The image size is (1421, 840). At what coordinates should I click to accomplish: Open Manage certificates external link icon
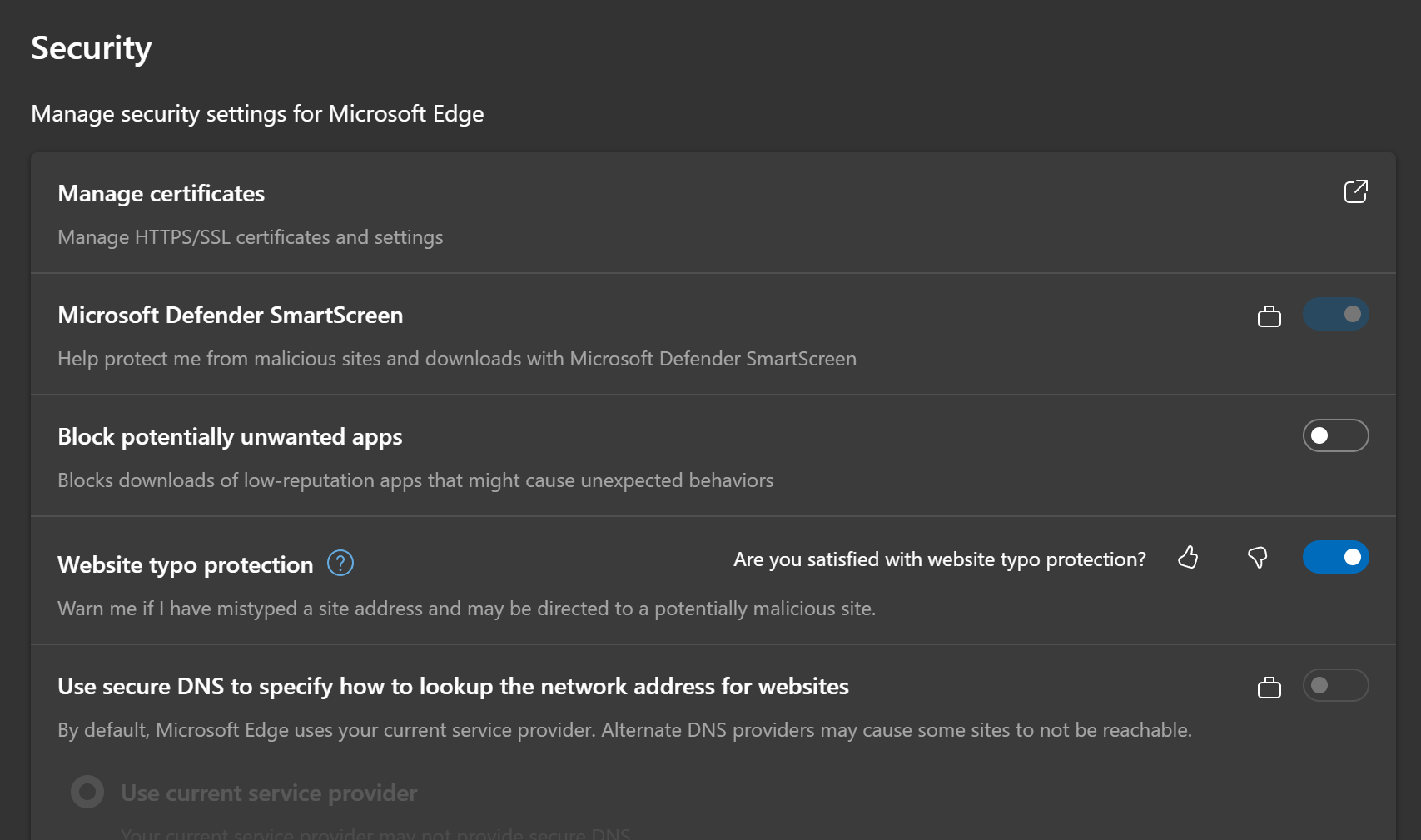point(1355,191)
